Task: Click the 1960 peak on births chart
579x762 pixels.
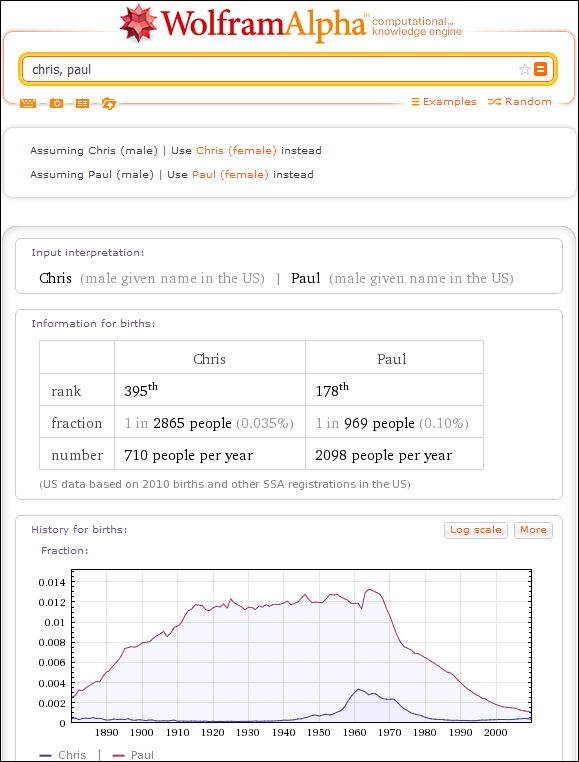Action: coord(358,689)
